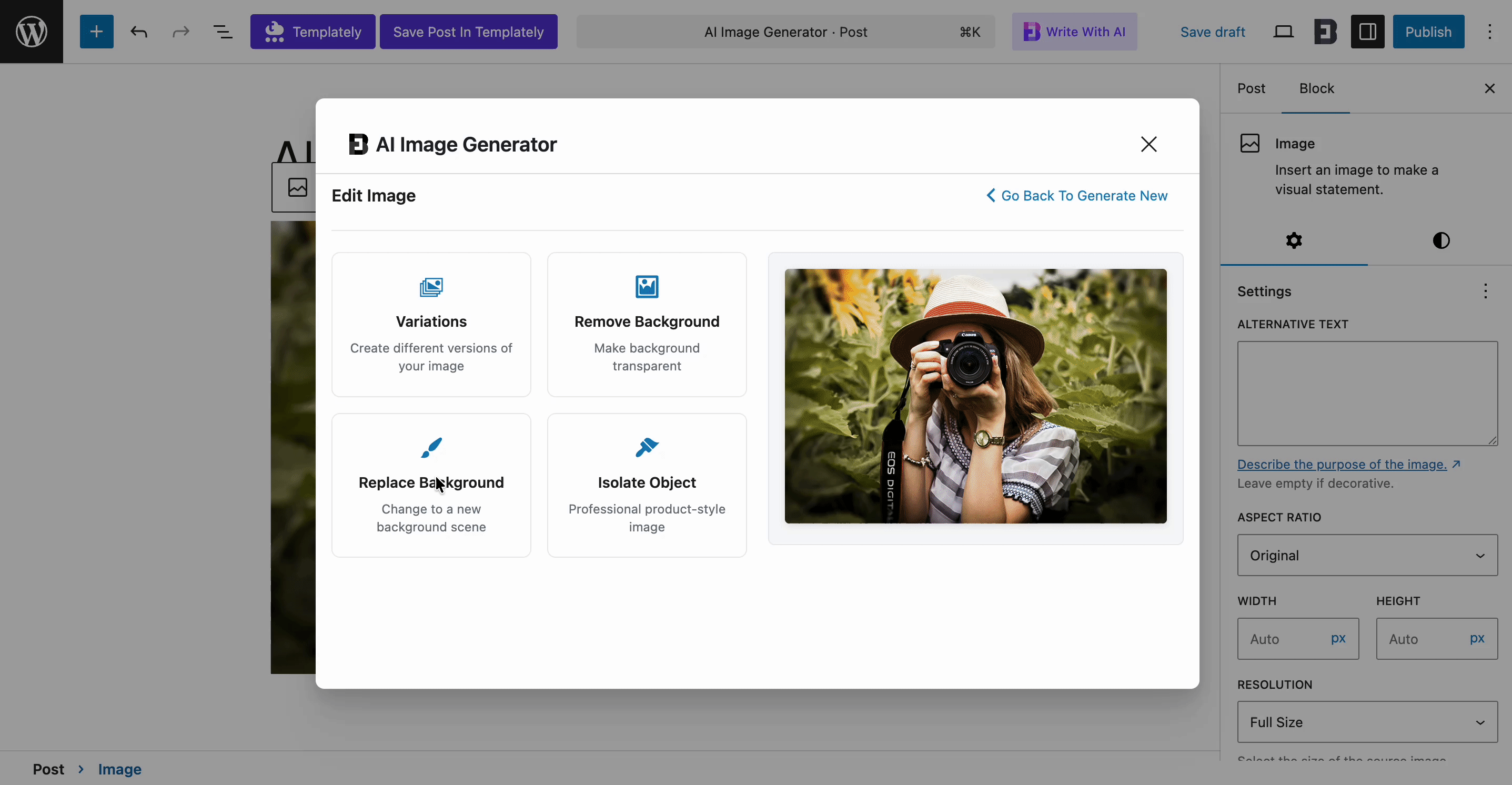Image resolution: width=1512 pixels, height=785 pixels.
Task: Click the Publish button
Action: click(1428, 32)
